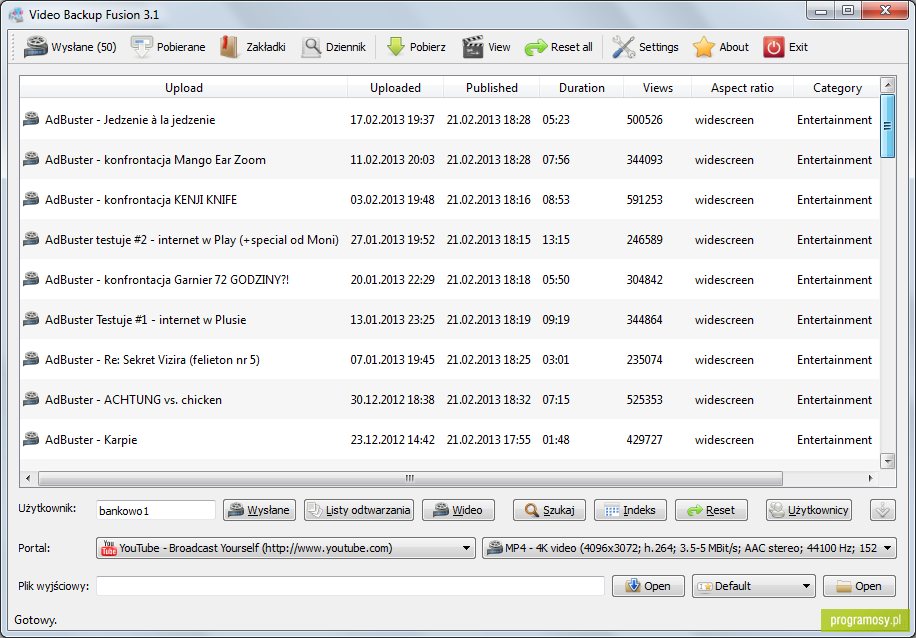Click the duration value 13:15
The height and width of the screenshot is (638, 916).
click(x=556, y=240)
